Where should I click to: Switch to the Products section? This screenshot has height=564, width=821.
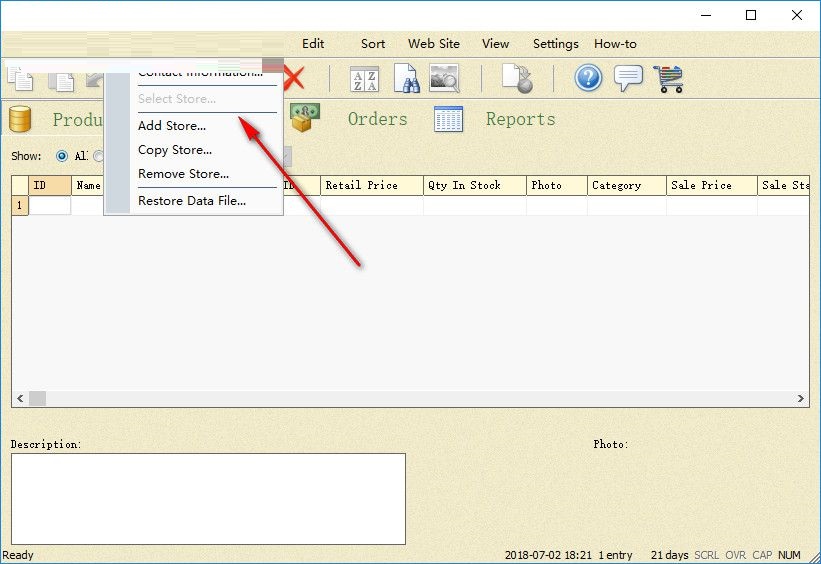[x=77, y=119]
